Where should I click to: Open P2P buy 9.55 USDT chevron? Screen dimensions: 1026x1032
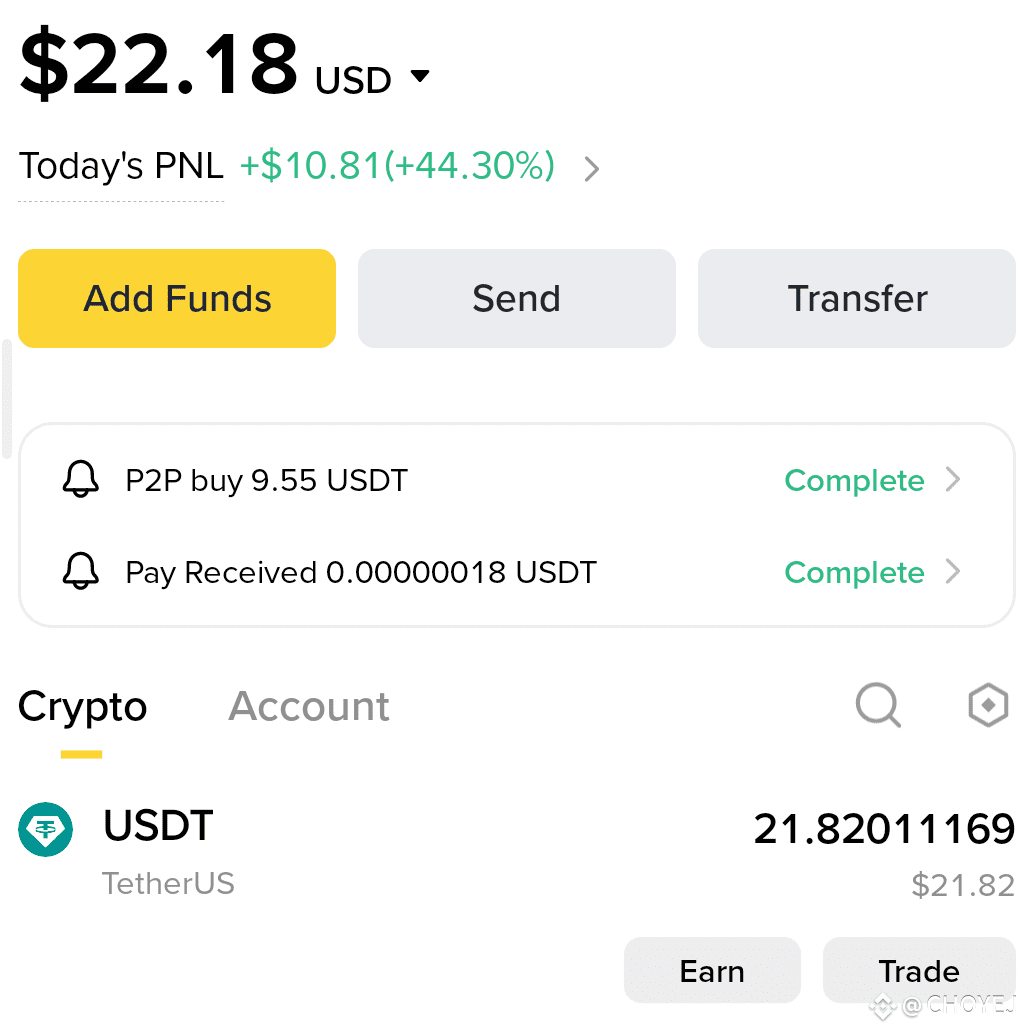click(953, 479)
